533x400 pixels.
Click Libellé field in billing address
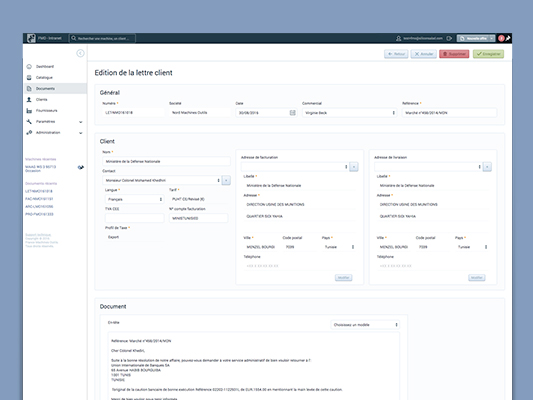299,186
